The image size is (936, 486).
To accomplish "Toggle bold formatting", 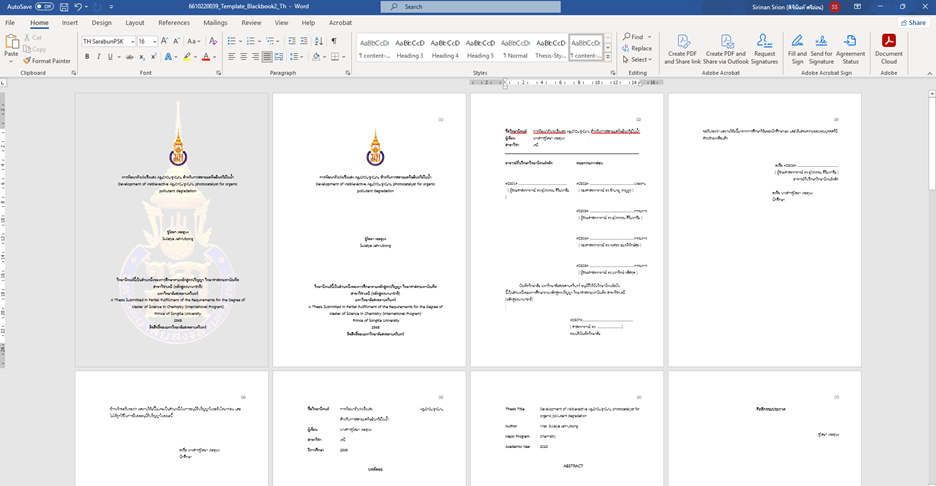I will pos(87,57).
